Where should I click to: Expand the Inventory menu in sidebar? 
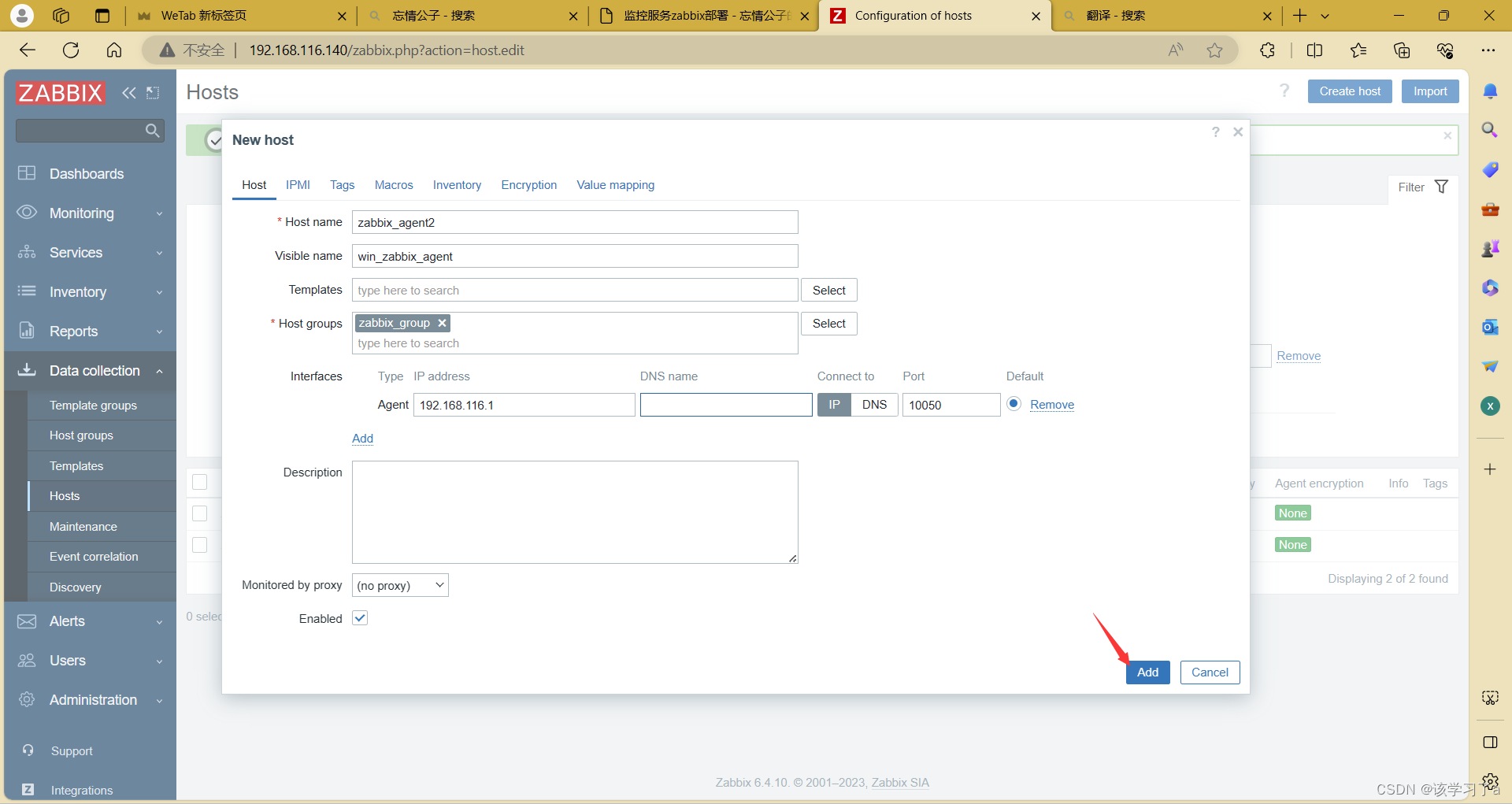(x=90, y=291)
